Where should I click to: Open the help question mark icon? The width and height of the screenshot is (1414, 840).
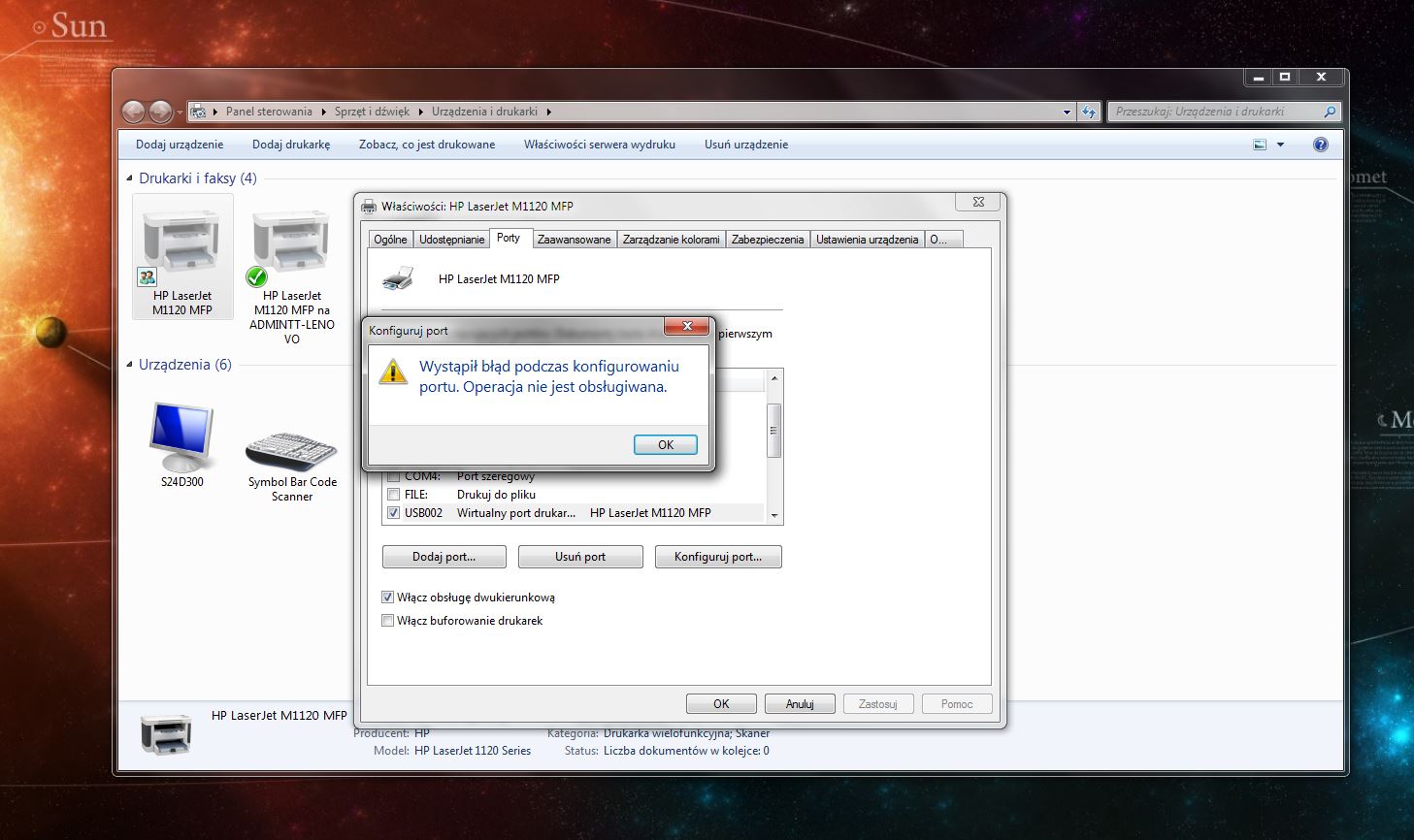(1320, 145)
